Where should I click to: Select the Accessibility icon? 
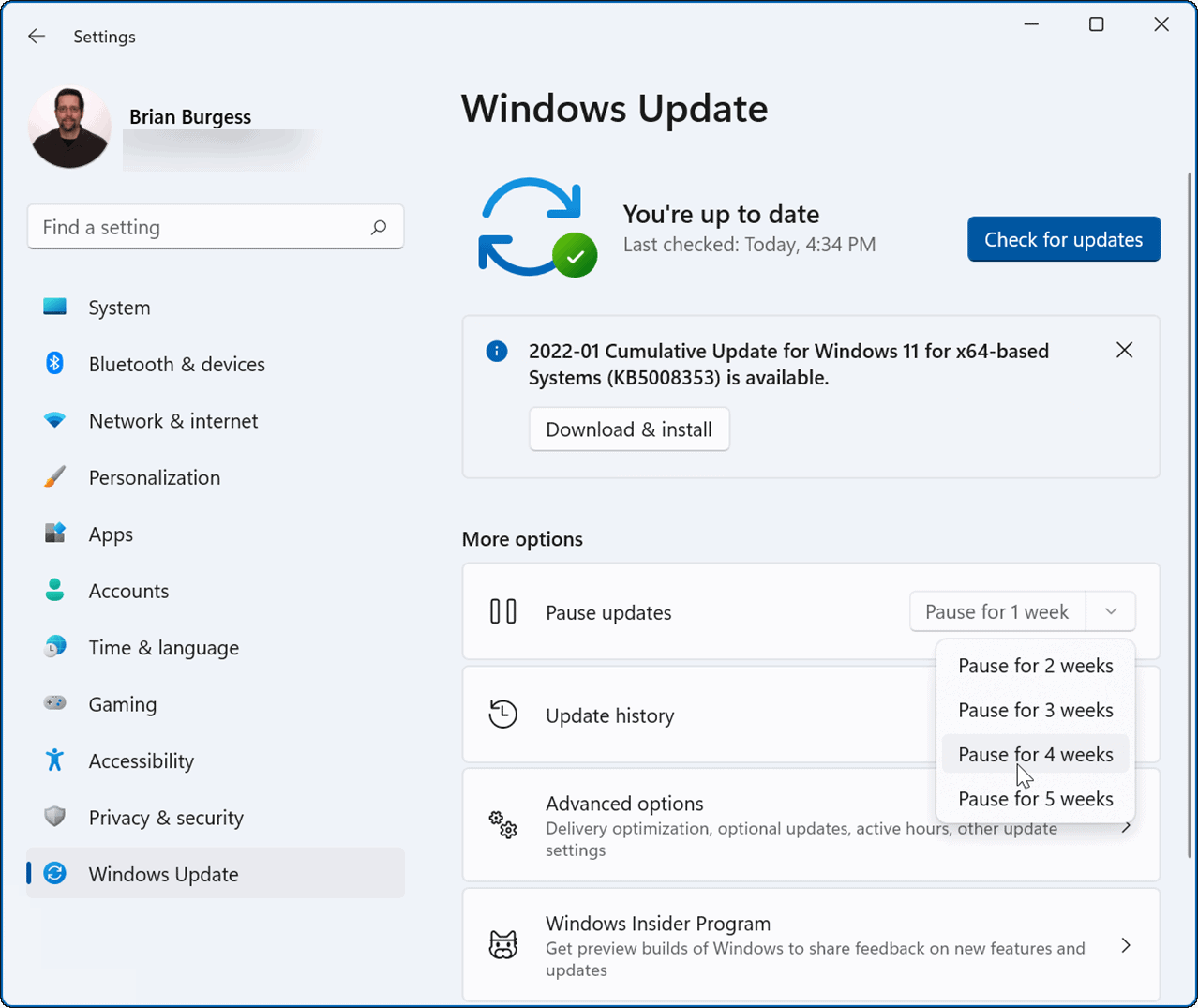pyautogui.click(x=53, y=760)
